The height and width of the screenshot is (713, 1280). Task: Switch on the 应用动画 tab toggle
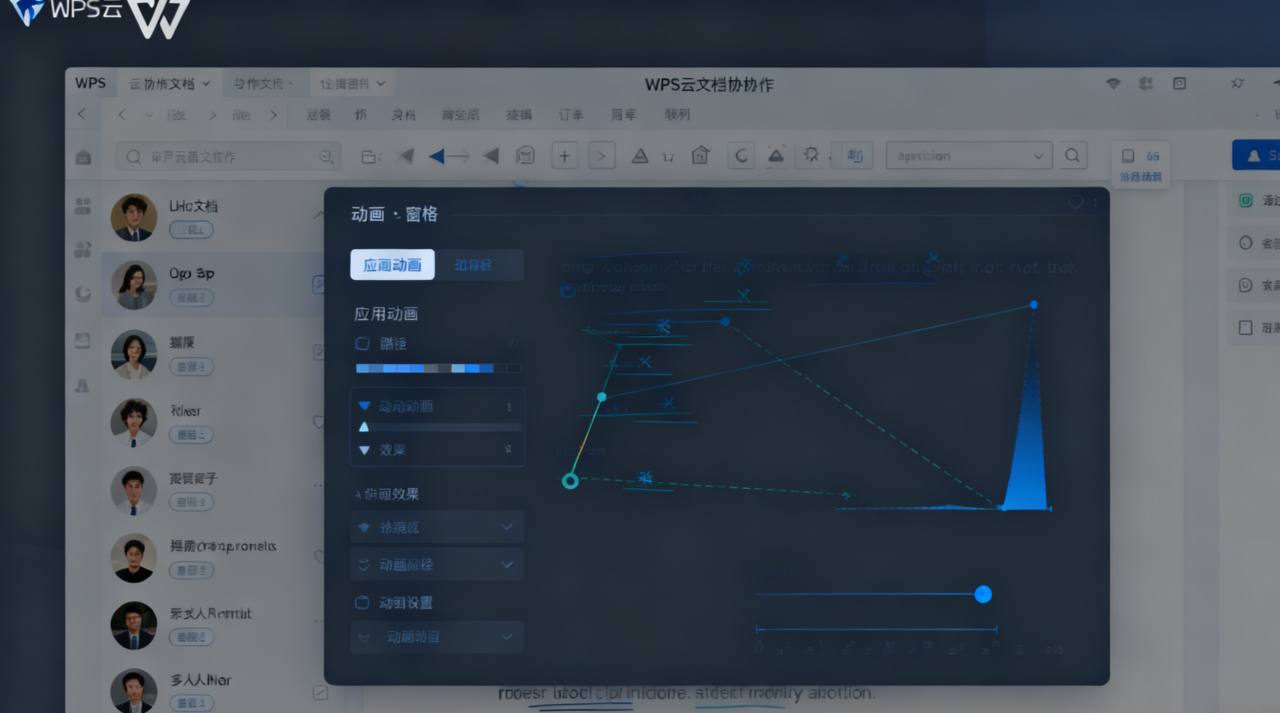pos(392,264)
